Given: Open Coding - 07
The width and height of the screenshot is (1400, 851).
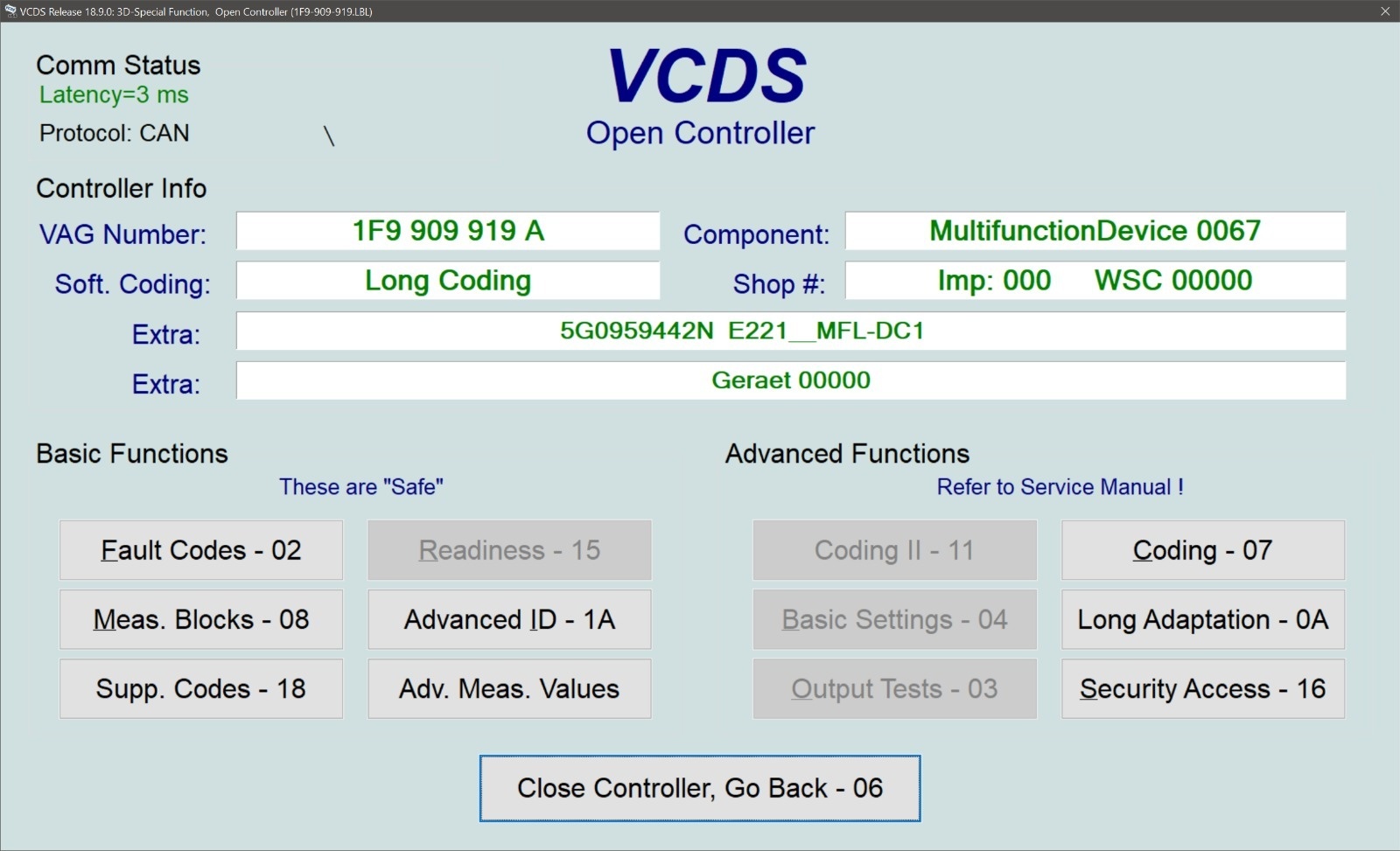Looking at the screenshot, I should [1203, 550].
